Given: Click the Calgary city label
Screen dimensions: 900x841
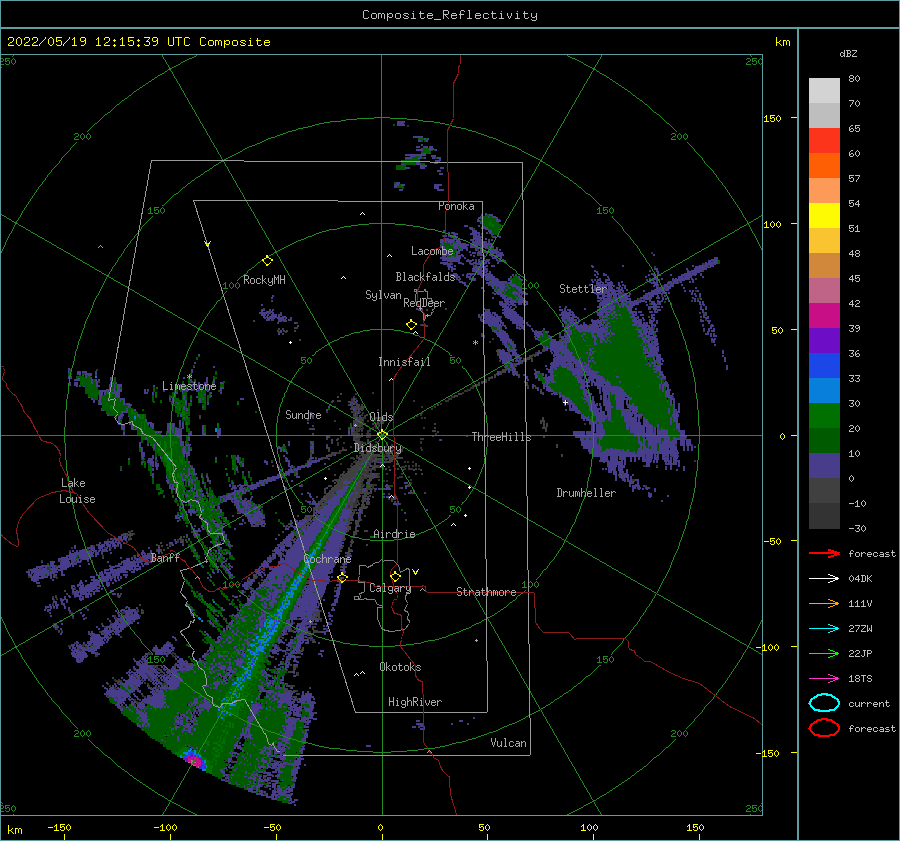Looking at the screenshot, I should [390, 588].
